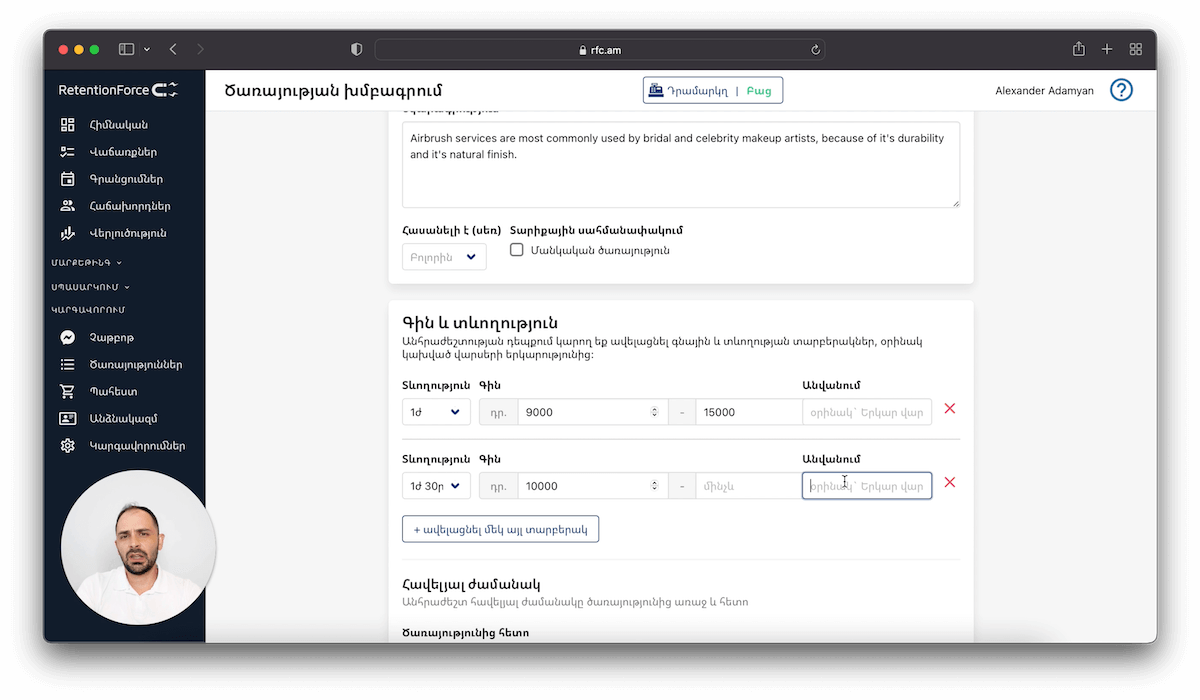Open the Վերլուծություն analytics chart icon

(x=68, y=233)
